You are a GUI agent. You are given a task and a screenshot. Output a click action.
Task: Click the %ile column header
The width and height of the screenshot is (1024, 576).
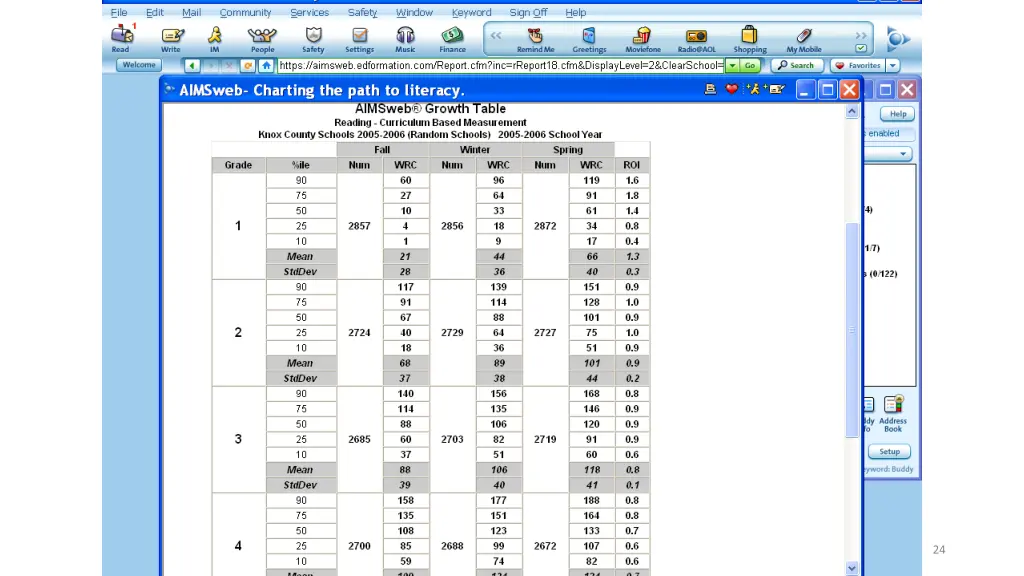[300, 165]
